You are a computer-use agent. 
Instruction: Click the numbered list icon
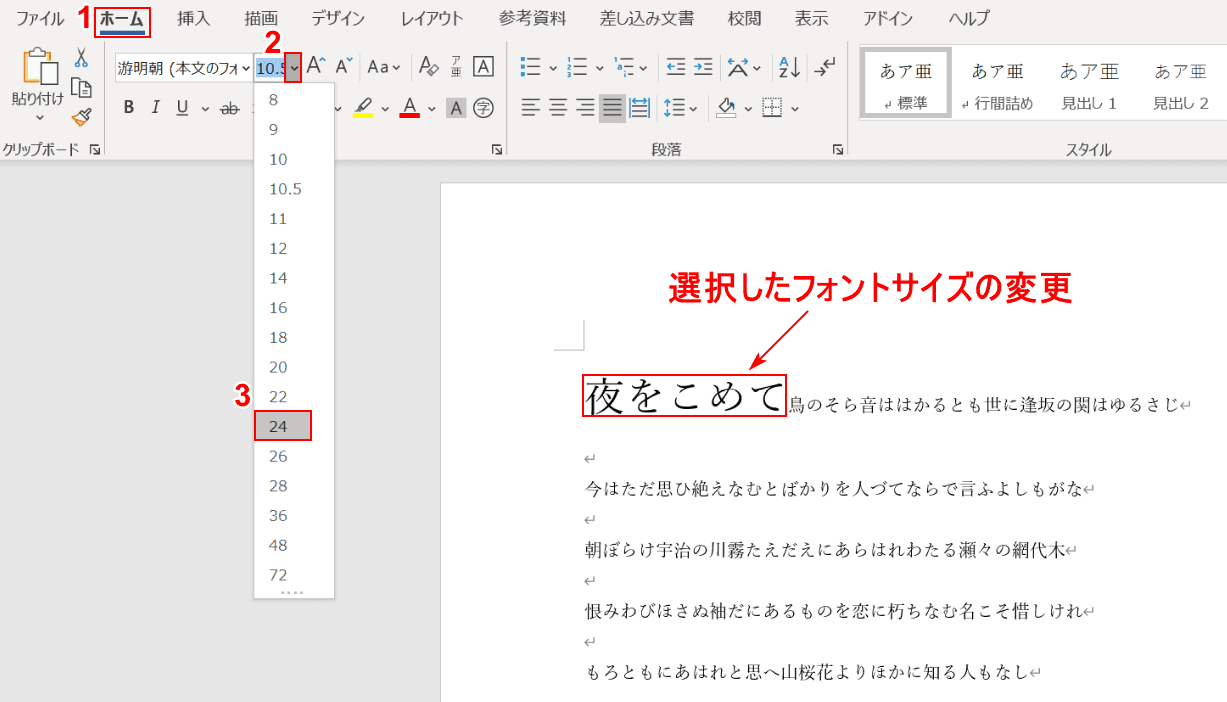[x=577, y=67]
